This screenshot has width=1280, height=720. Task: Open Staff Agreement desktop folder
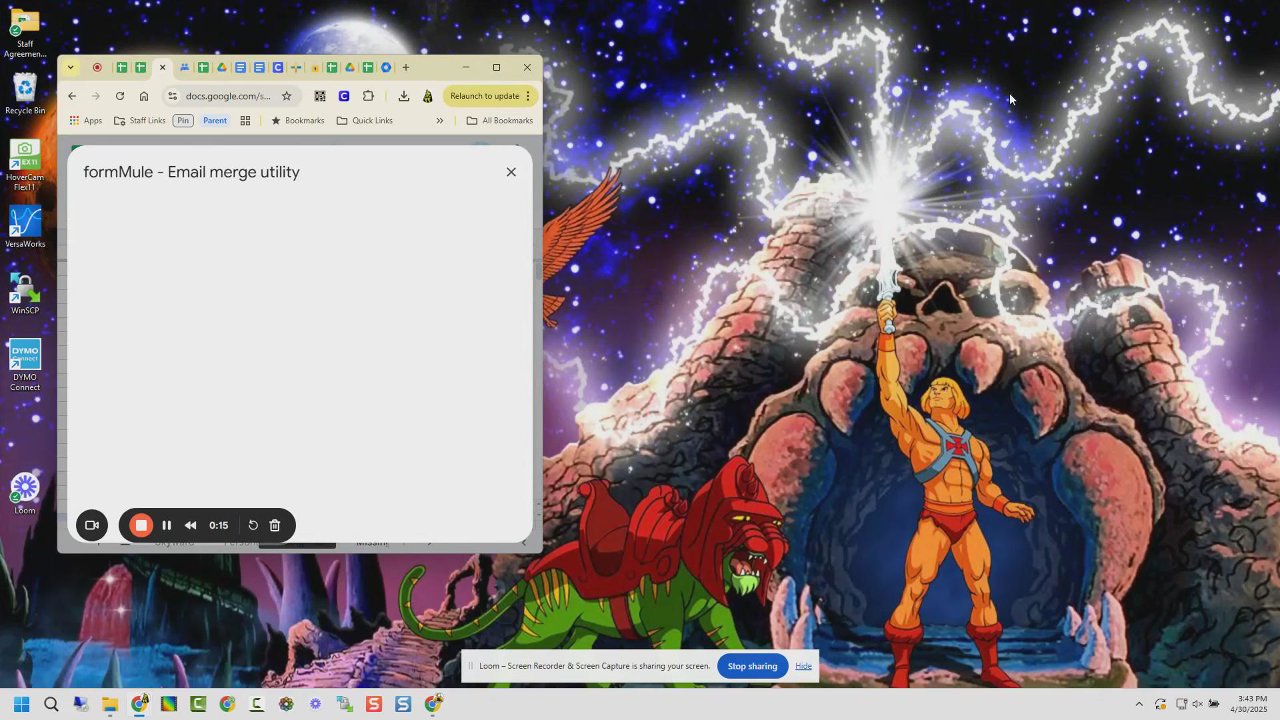tap(25, 33)
